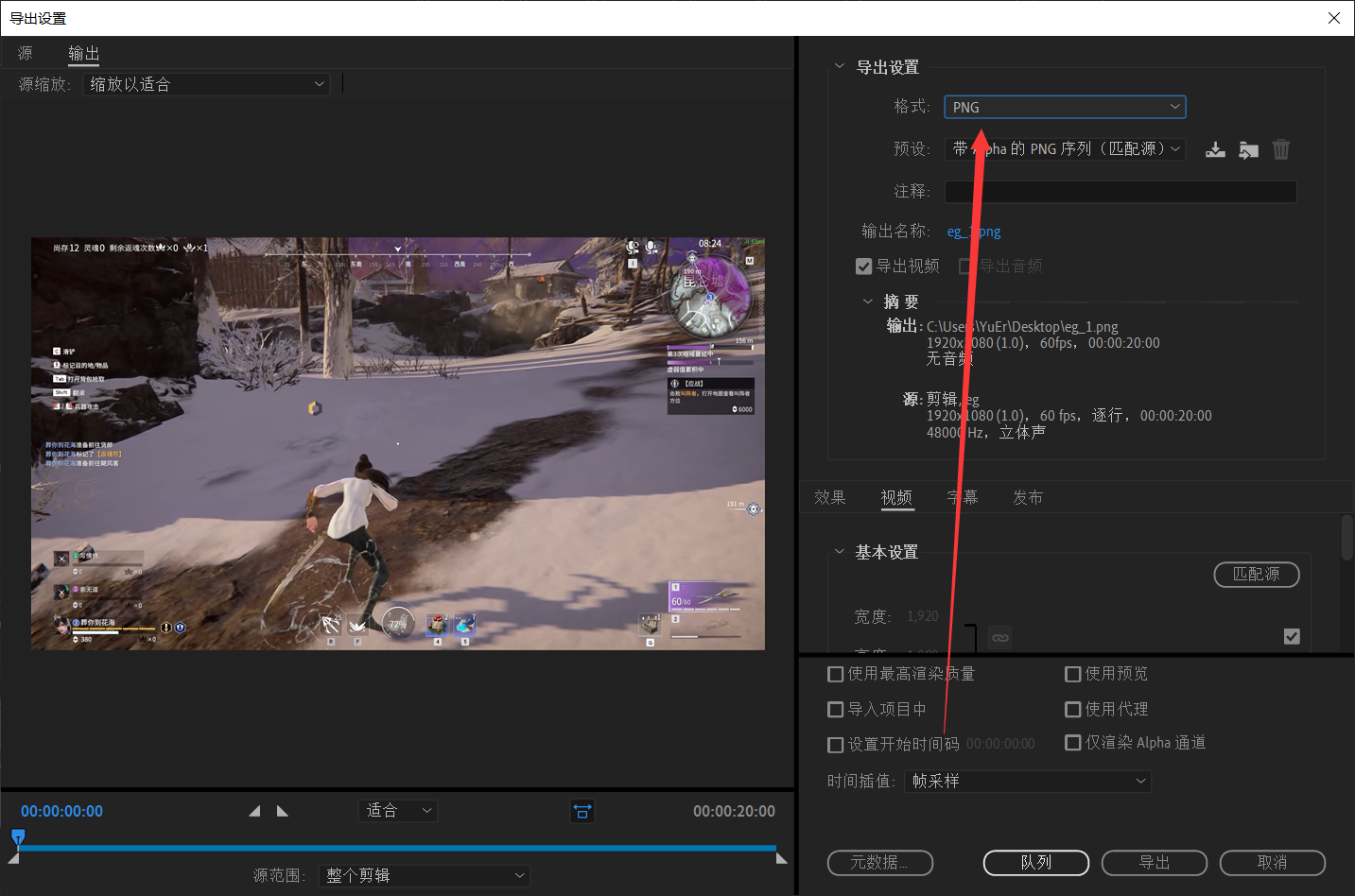This screenshot has width=1355, height=896.
Task: Toggle the 导出音频 checkbox
Action: (x=966, y=267)
